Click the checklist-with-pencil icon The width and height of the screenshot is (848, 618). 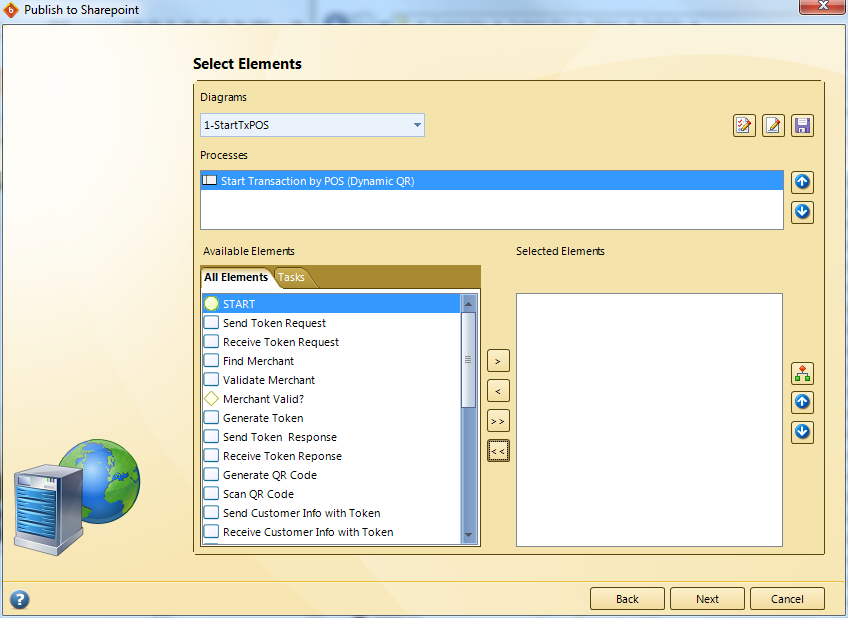(x=744, y=126)
